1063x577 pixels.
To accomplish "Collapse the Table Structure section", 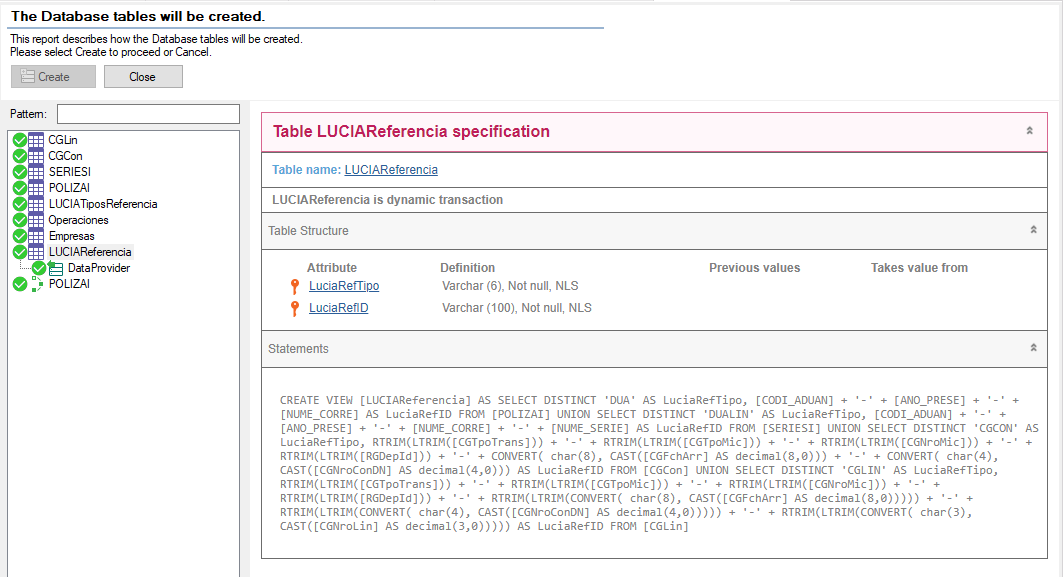I will point(1034,230).
